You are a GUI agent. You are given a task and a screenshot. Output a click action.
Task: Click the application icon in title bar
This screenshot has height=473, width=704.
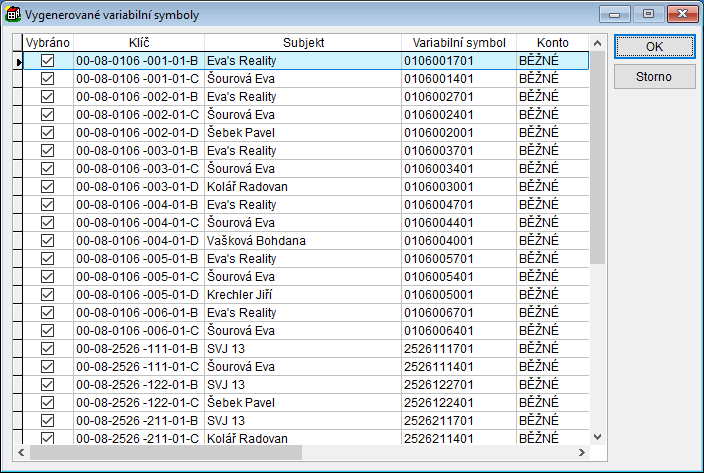[12, 14]
